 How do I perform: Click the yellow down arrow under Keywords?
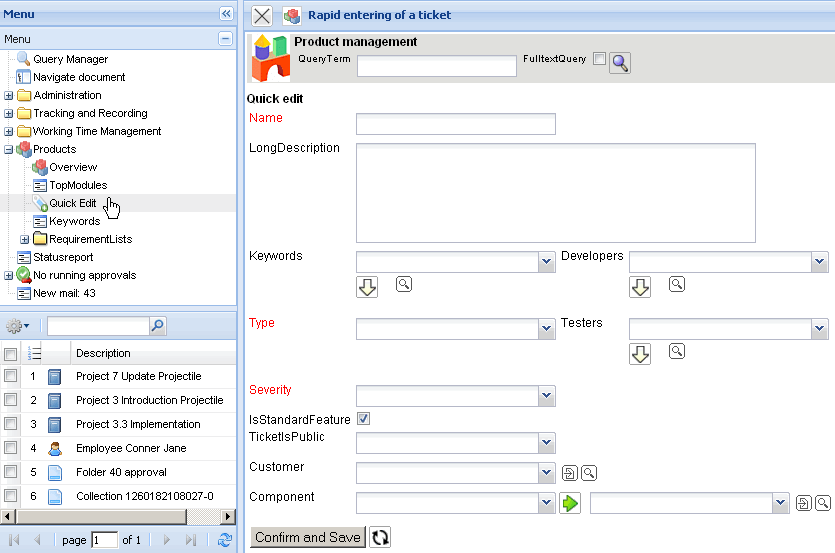(367, 287)
